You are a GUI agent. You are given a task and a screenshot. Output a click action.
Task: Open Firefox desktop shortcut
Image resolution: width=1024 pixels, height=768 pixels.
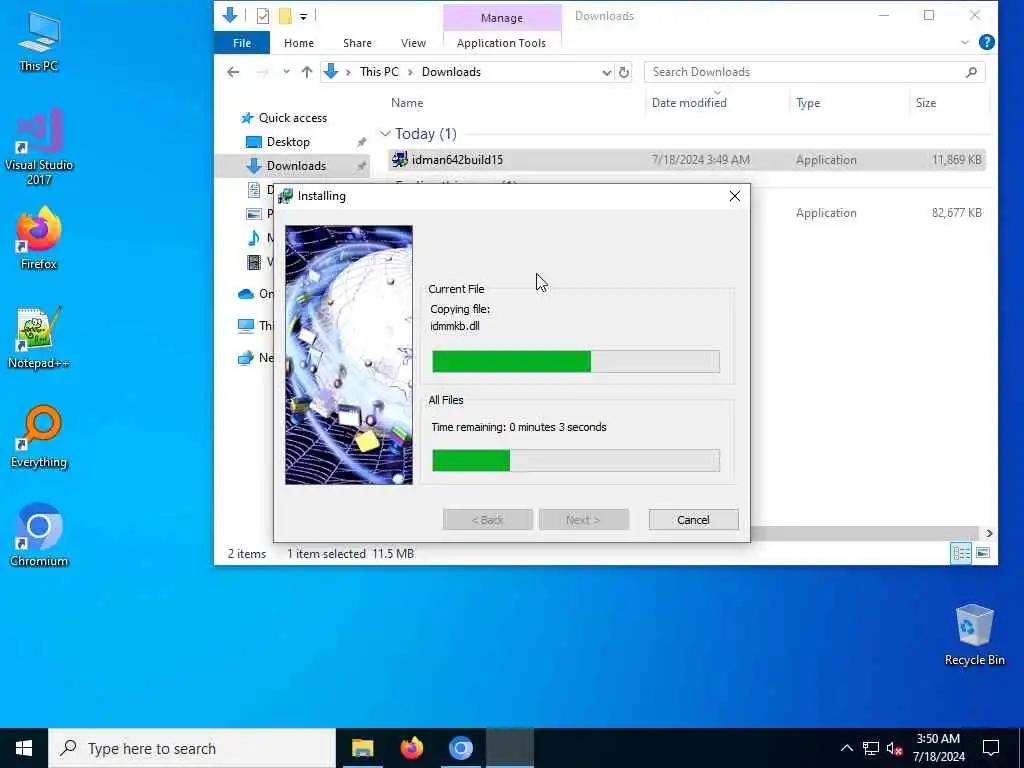(x=39, y=238)
